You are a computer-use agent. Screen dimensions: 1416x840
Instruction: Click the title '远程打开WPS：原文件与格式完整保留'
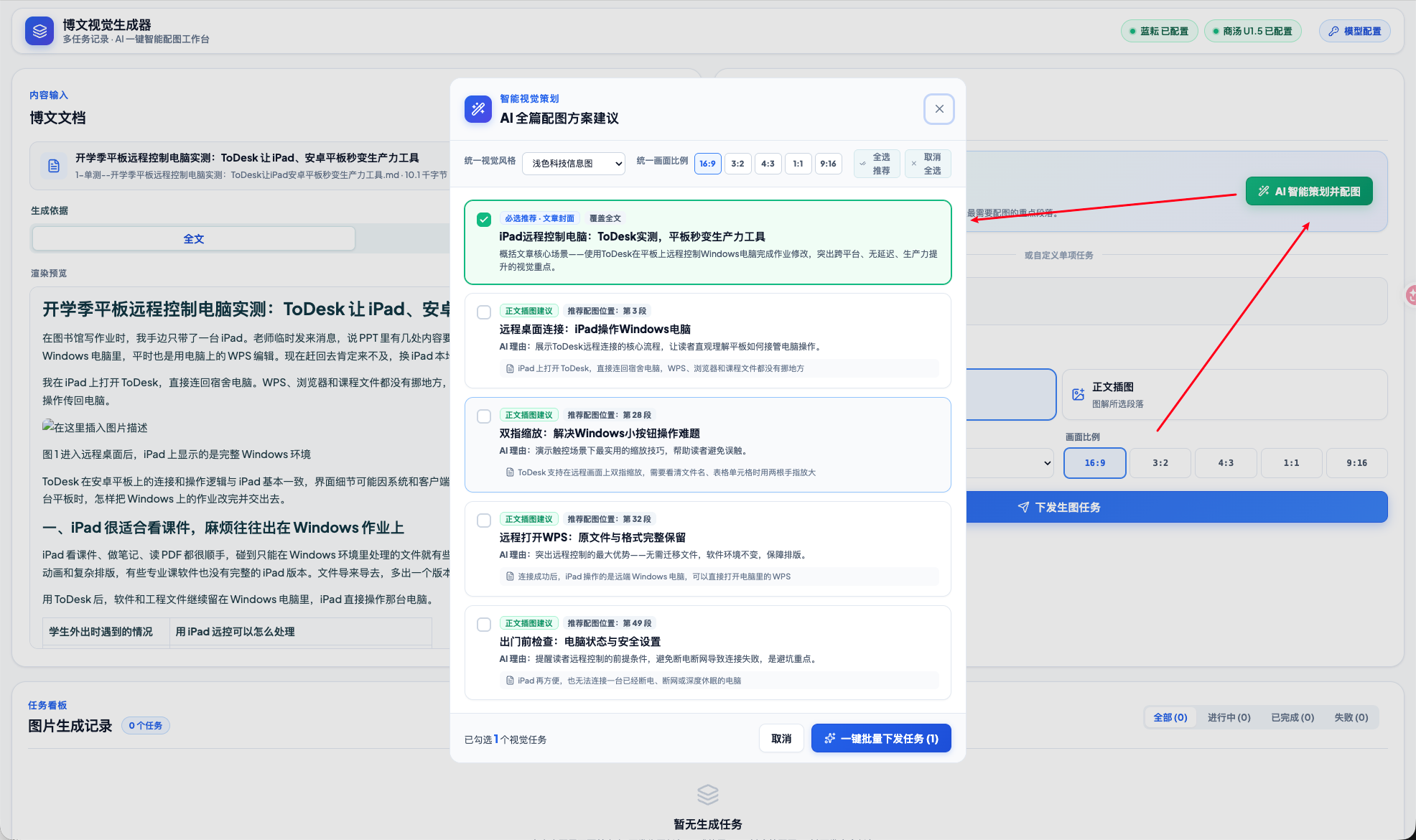tap(592, 537)
